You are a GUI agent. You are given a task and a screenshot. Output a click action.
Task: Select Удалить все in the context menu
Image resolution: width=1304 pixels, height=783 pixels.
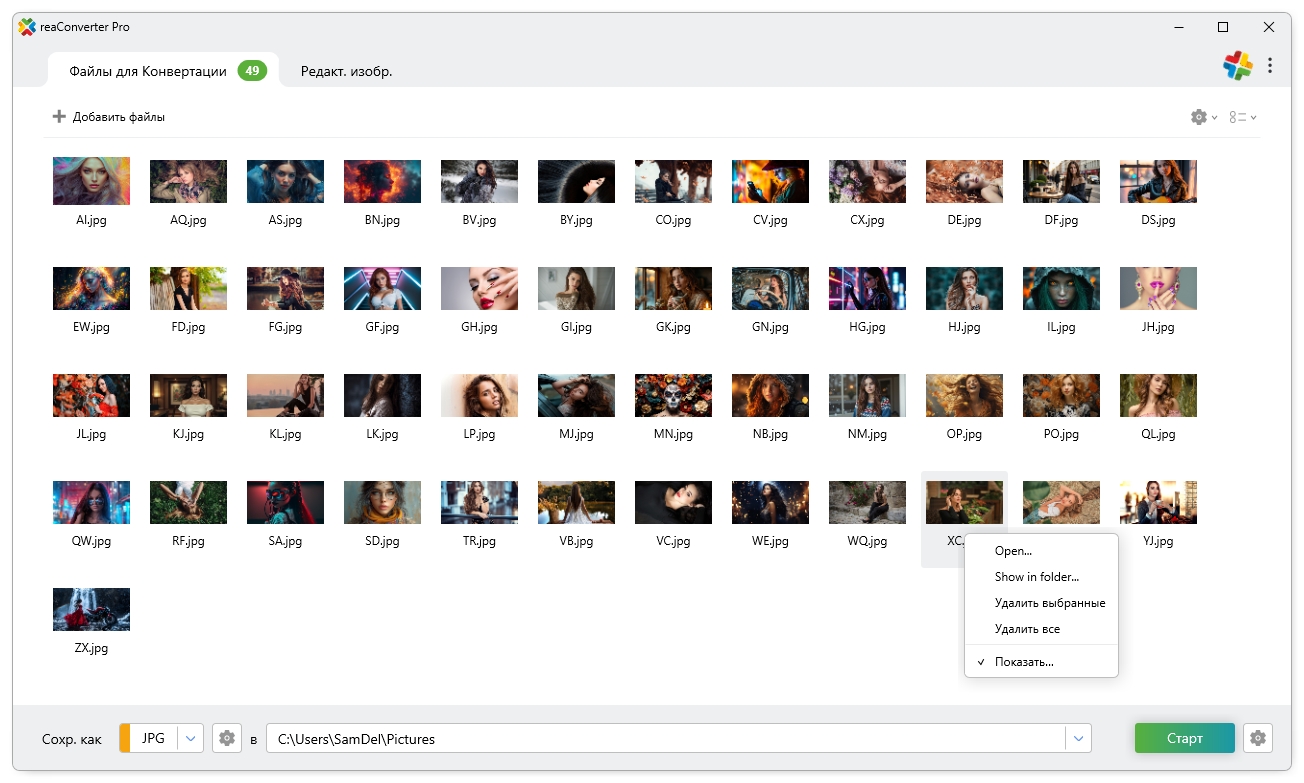point(1027,629)
